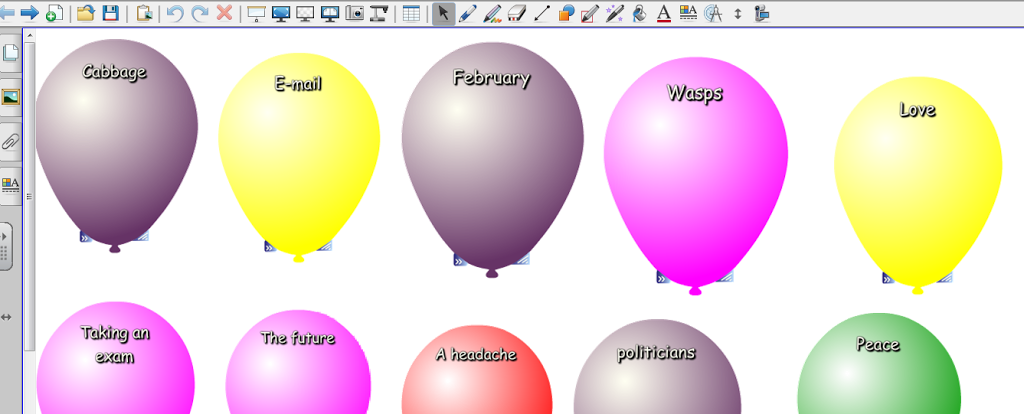Choose the Select arrow tool
Image resolution: width=1024 pixels, height=414 pixels.
point(443,13)
